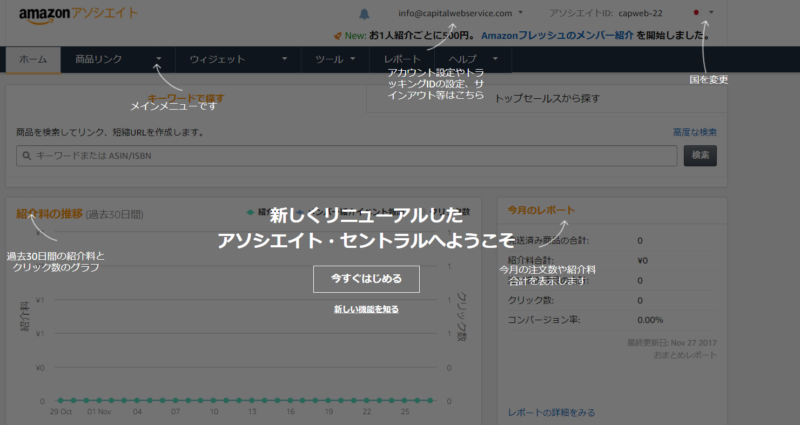Switch to the キーワードで探す tab
800x425 pixels.
(186, 98)
